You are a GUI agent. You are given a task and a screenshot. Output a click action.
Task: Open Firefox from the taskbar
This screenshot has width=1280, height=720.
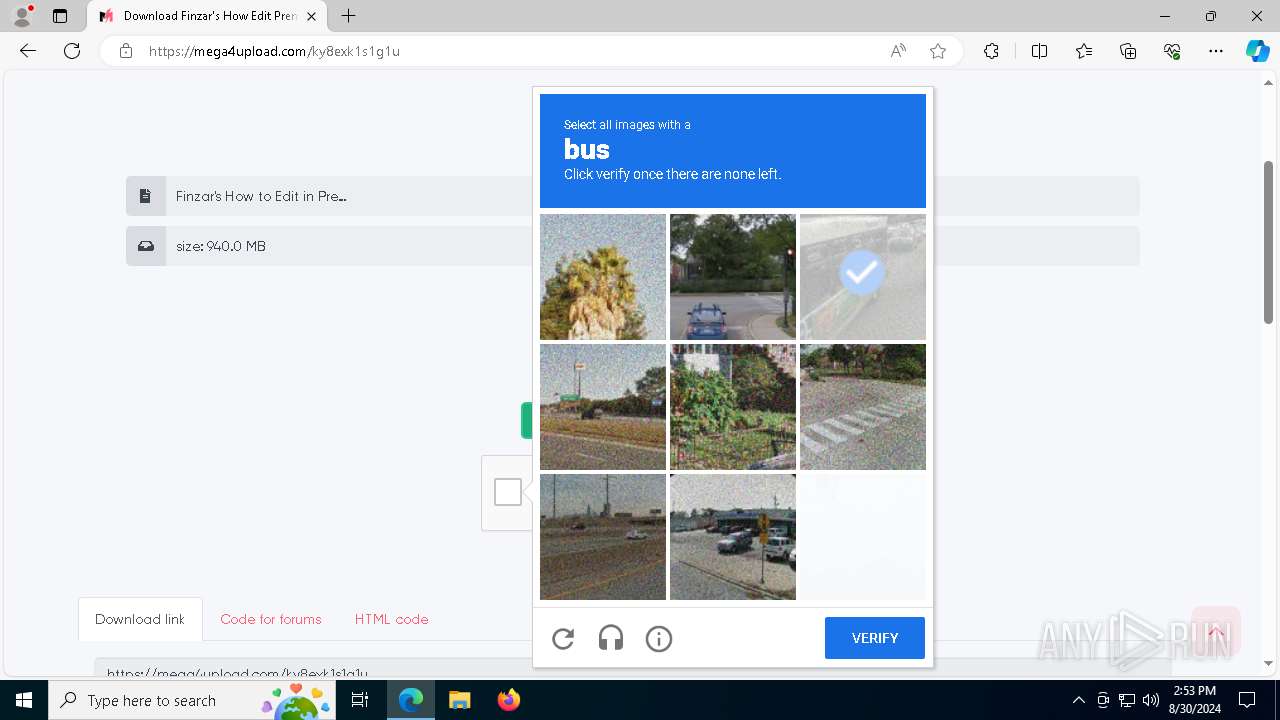(508, 700)
